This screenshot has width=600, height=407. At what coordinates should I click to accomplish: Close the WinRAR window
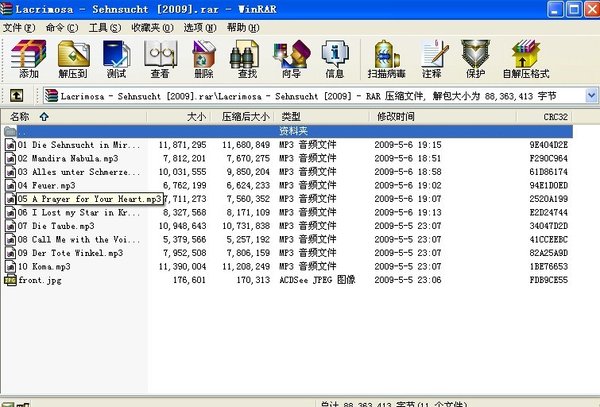(x=592, y=9)
